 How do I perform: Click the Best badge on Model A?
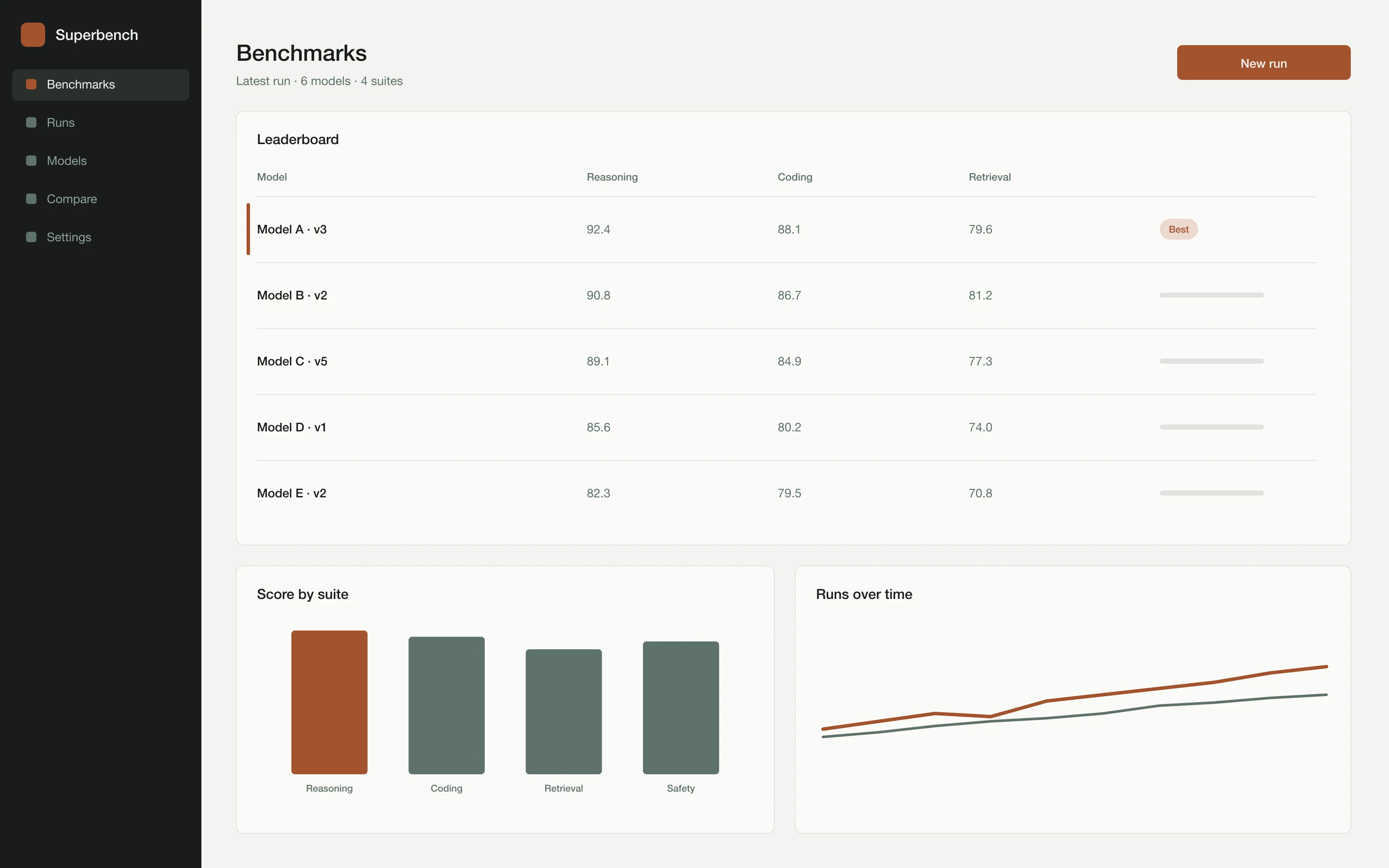pos(1178,229)
